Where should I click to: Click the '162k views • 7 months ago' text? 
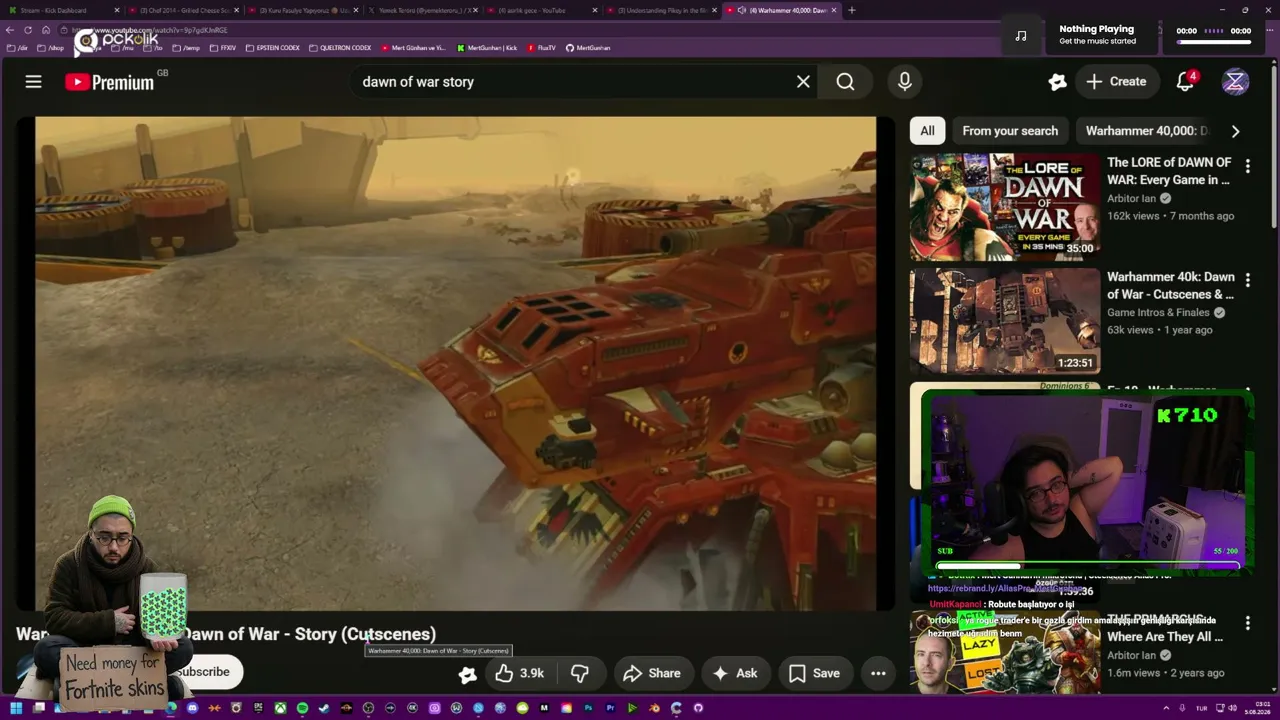(x=1170, y=216)
